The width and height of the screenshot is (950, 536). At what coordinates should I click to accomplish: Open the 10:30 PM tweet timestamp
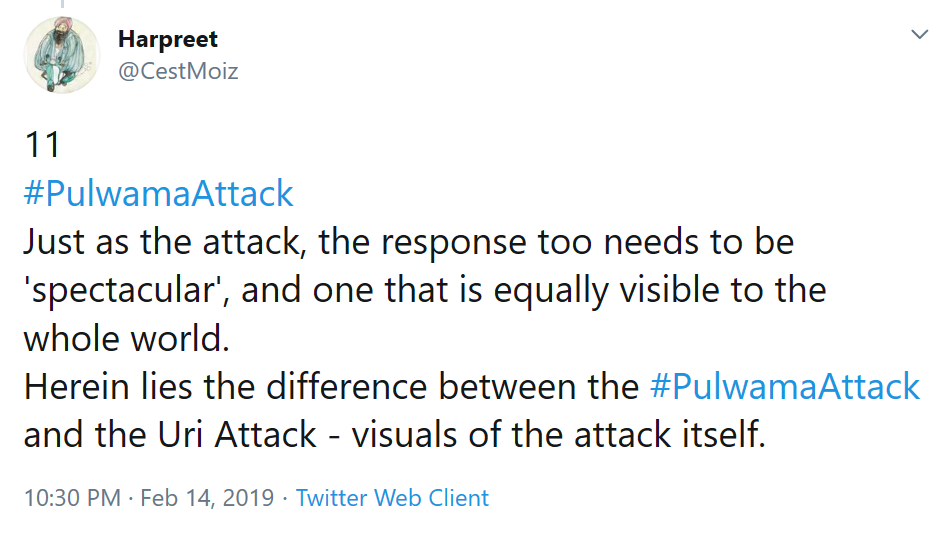click(x=72, y=497)
